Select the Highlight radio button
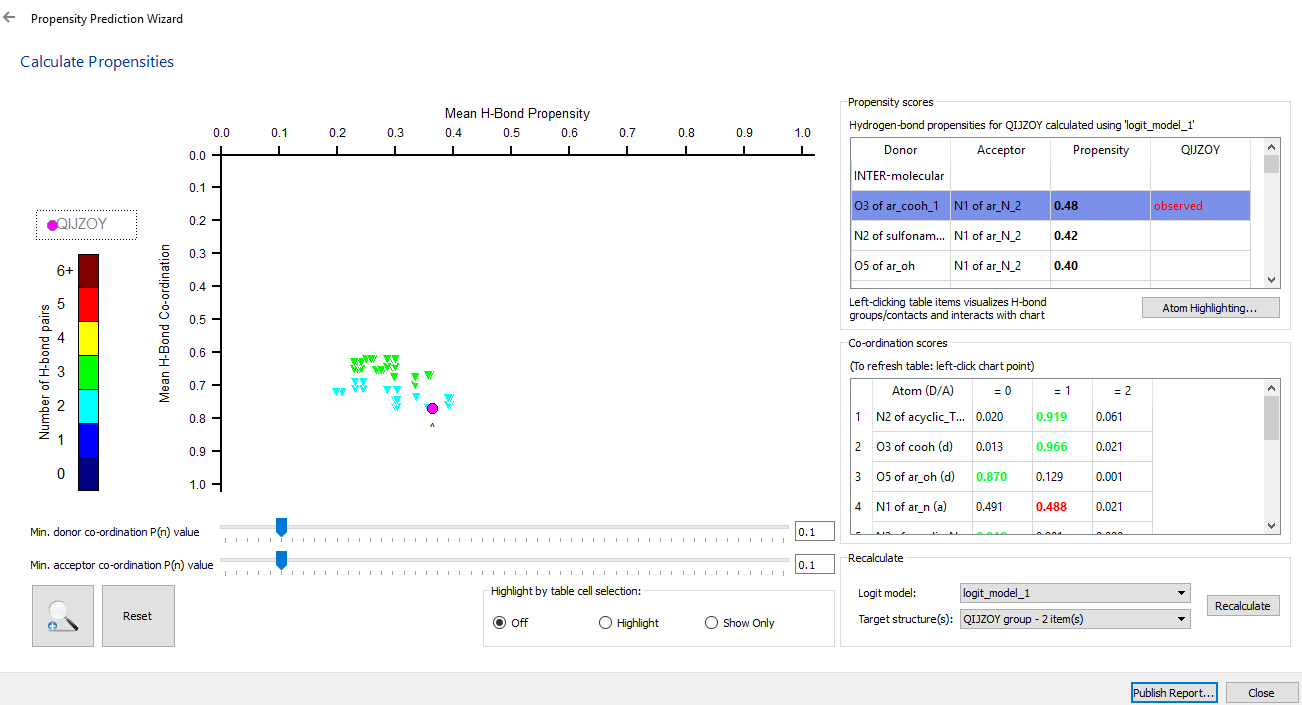This screenshot has width=1302, height=705. (x=605, y=623)
